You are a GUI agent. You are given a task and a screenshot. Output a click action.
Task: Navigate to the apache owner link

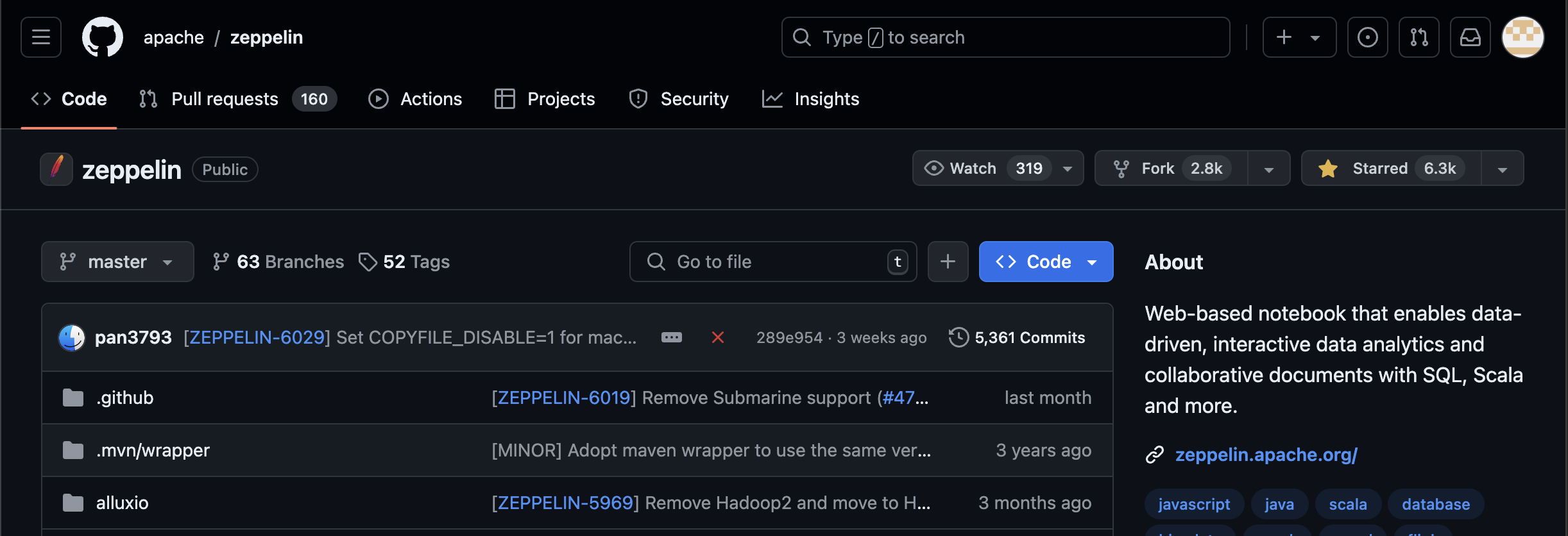[173, 37]
